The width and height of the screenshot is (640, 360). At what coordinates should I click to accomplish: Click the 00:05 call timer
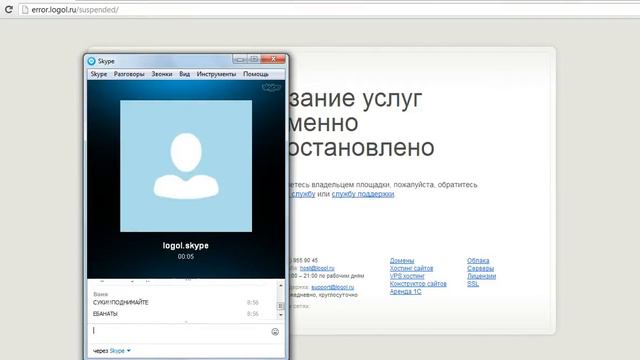pyautogui.click(x=186, y=256)
